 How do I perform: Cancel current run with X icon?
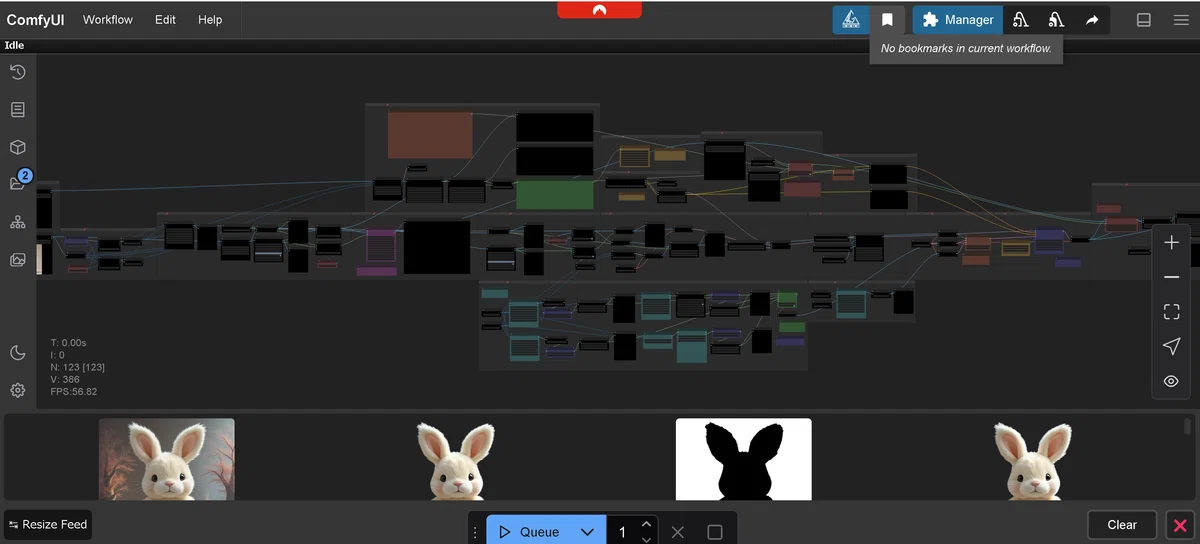[678, 532]
